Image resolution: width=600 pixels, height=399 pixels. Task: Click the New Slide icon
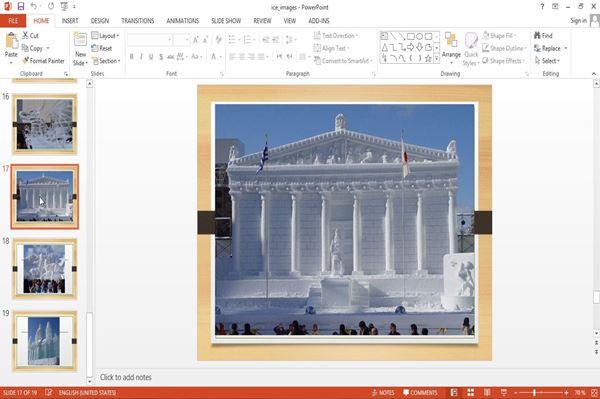pyautogui.click(x=80, y=40)
